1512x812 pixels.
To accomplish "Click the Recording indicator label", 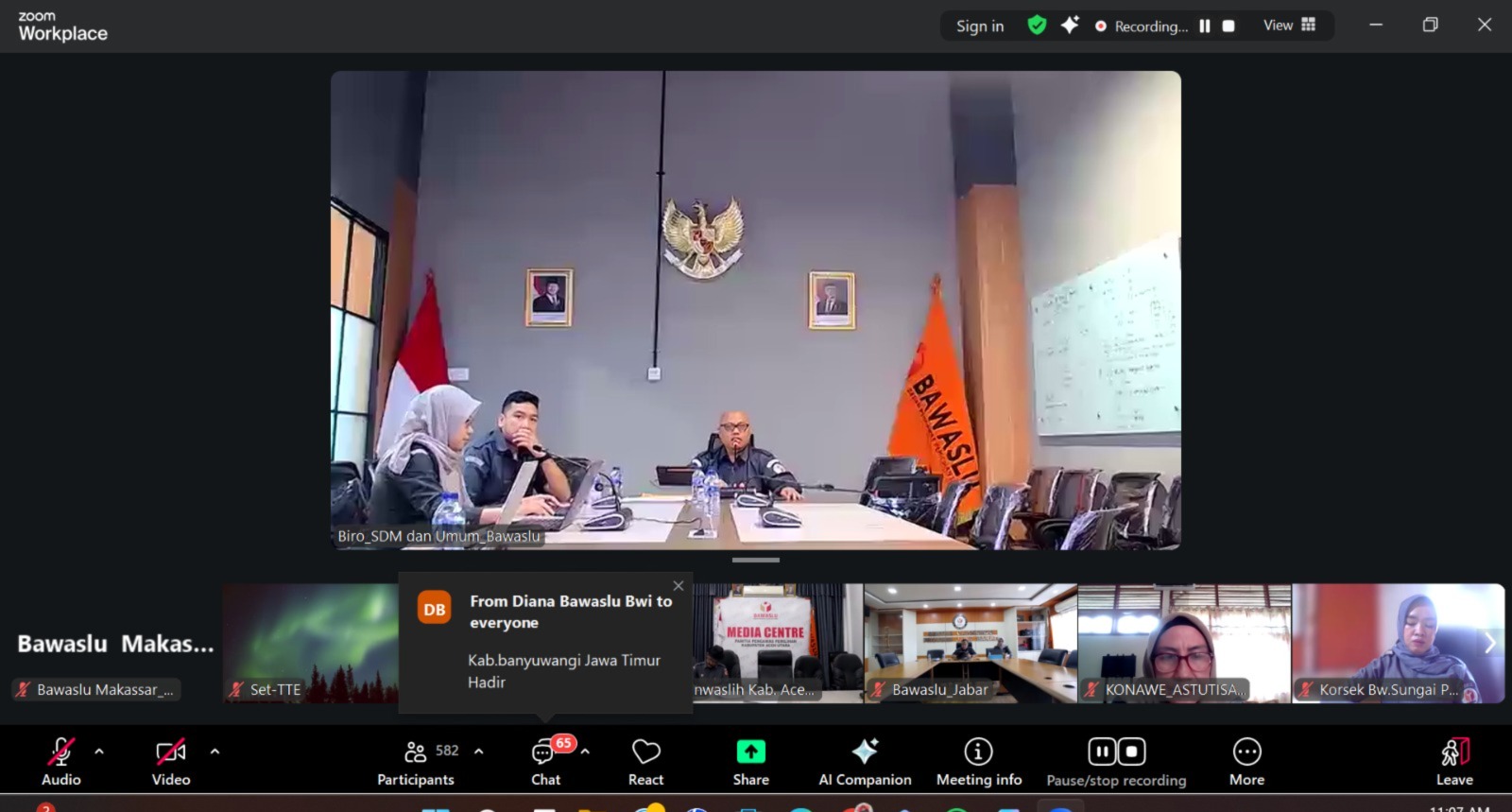I will (x=1142, y=26).
